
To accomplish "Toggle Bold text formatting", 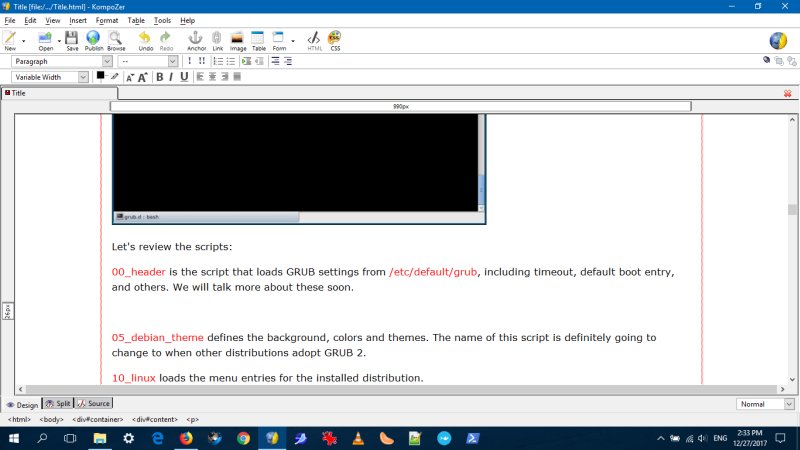I will click(159, 77).
